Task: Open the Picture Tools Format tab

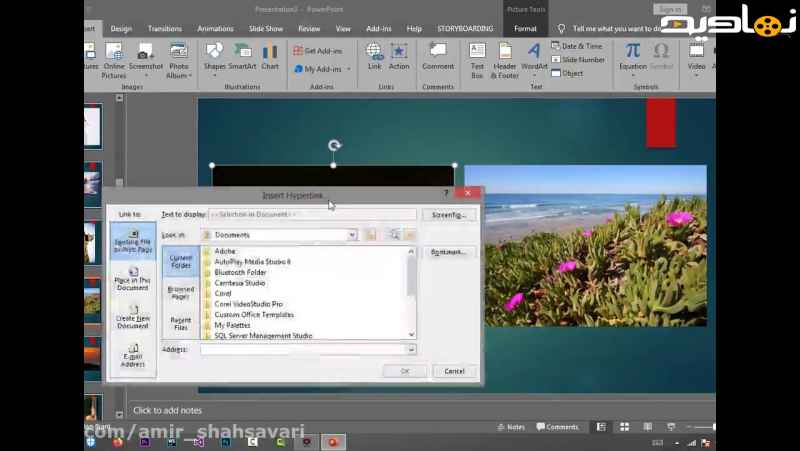Action: click(525, 29)
